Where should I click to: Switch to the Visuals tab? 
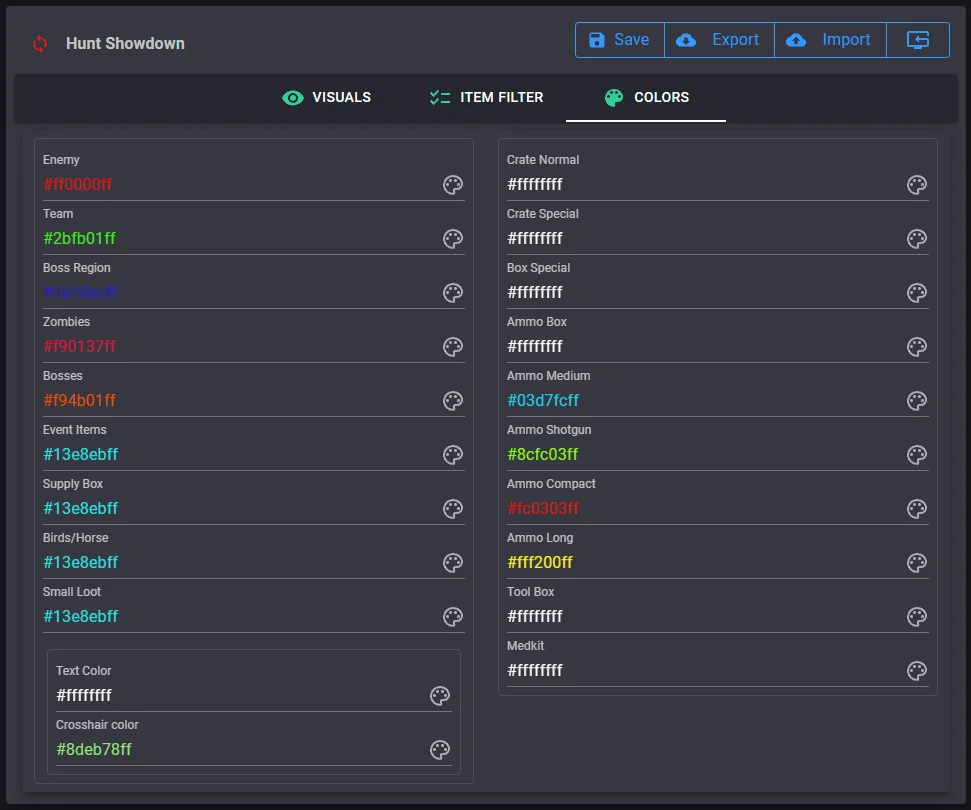coord(326,97)
